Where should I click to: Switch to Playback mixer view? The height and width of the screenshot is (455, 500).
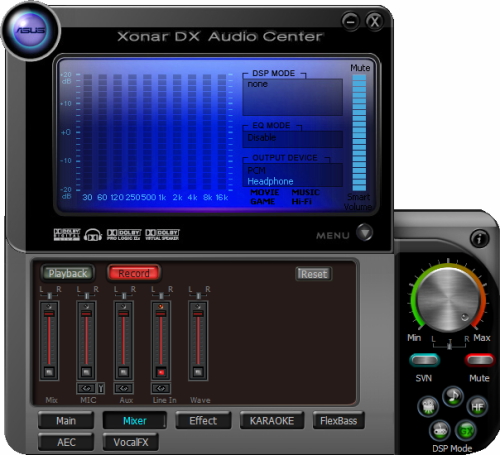[x=68, y=273]
